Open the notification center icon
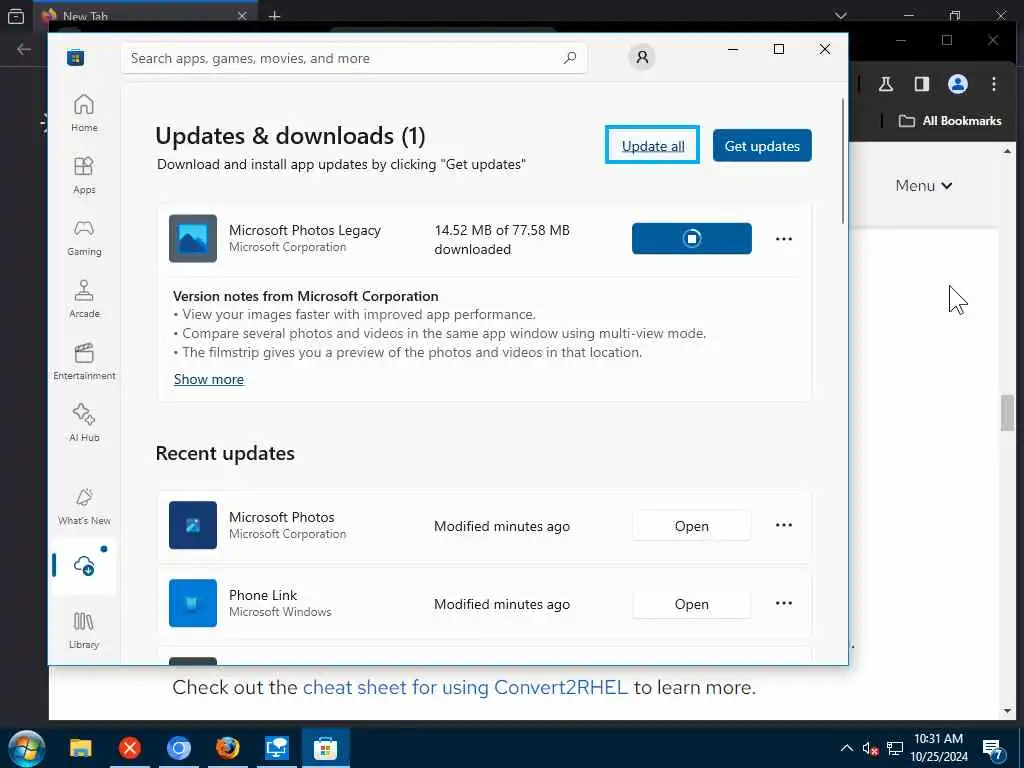Viewport: 1024px width, 768px height. (993, 748)
